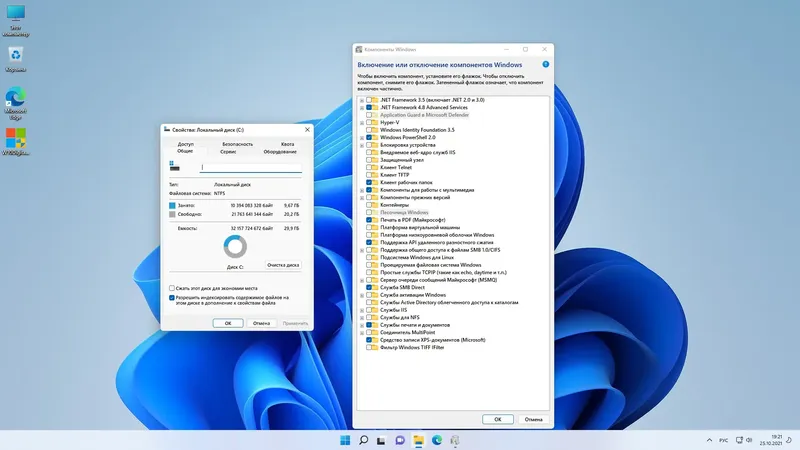Open the Microsoft Edge desktop shortcut
800x450 pixels.
point(15,96)
